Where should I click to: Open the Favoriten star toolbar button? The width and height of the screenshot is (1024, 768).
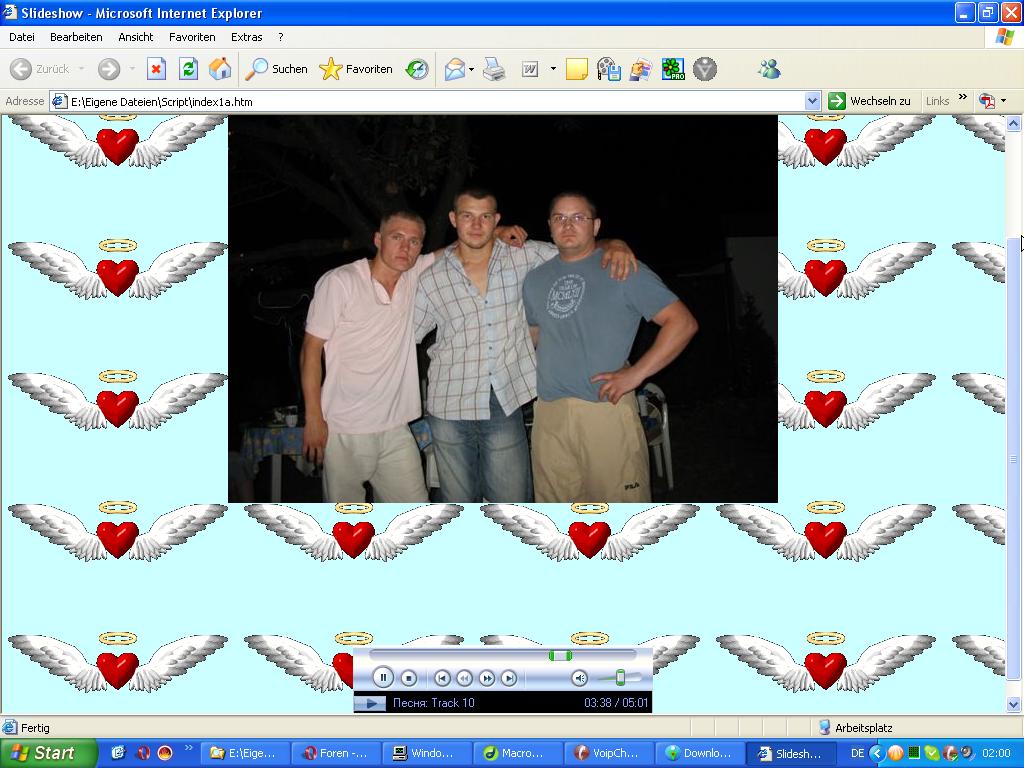point(356,69)
